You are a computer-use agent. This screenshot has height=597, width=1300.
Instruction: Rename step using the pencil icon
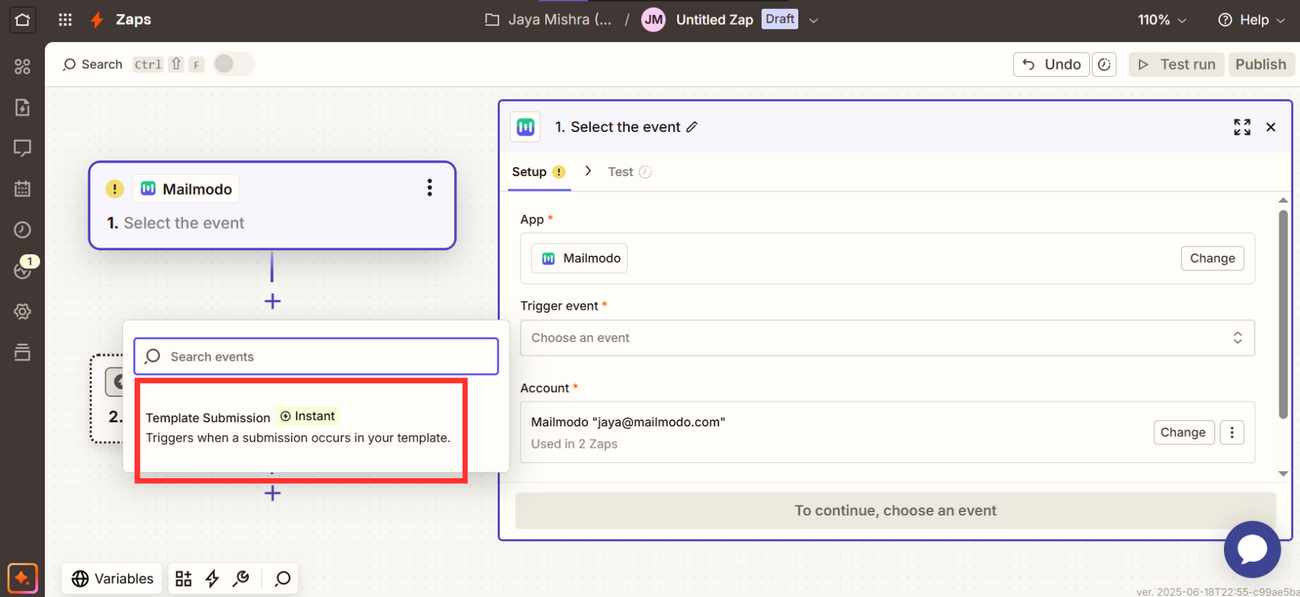(x=692, y=127)
